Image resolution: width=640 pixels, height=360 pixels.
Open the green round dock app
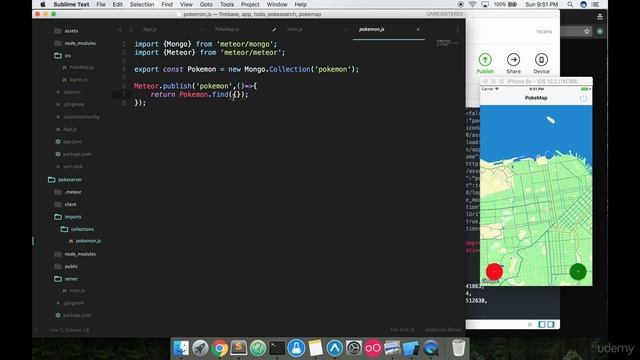(258, 348)
